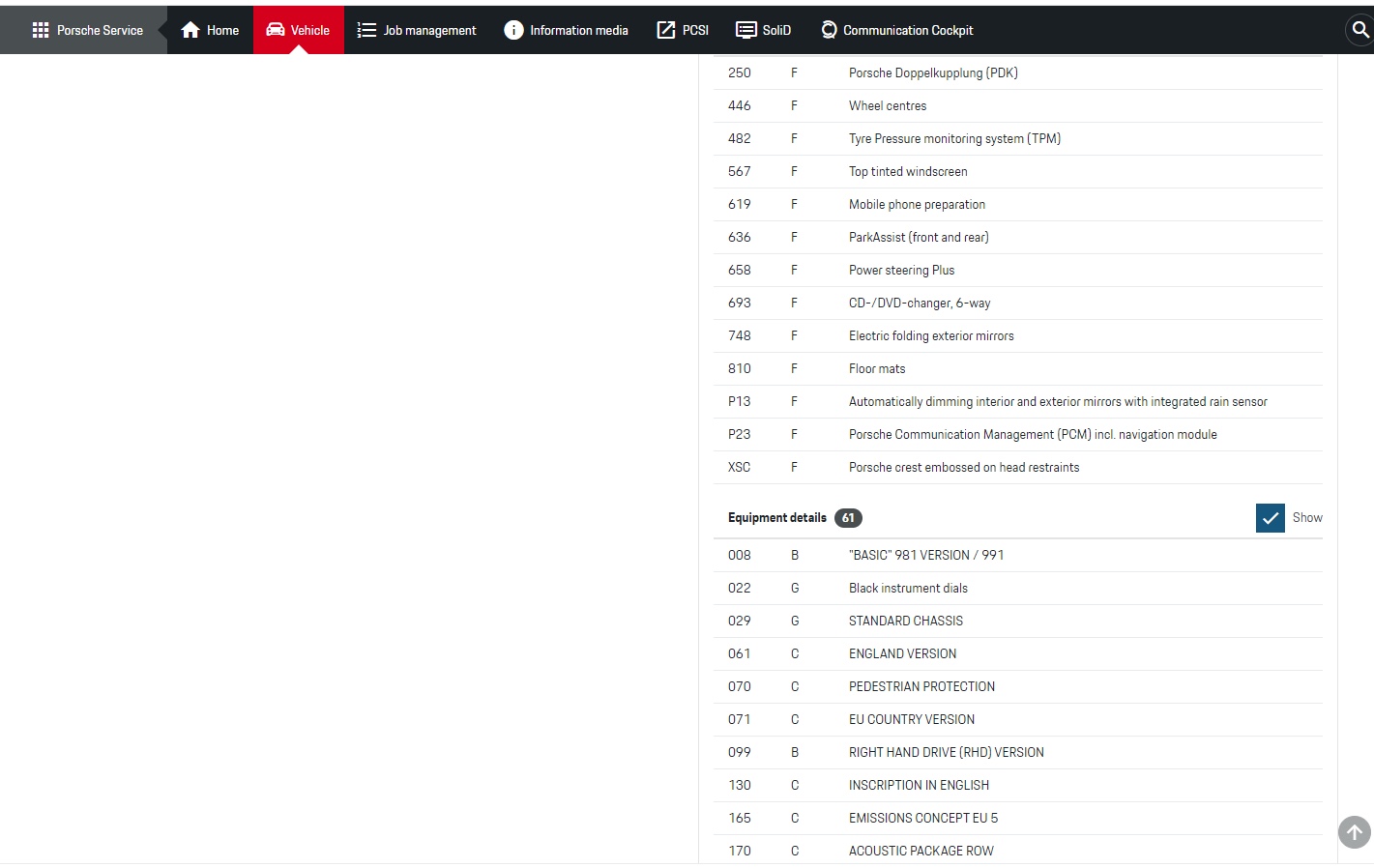Uncheck the Show equipment details checkbox

click(1271, 518)
